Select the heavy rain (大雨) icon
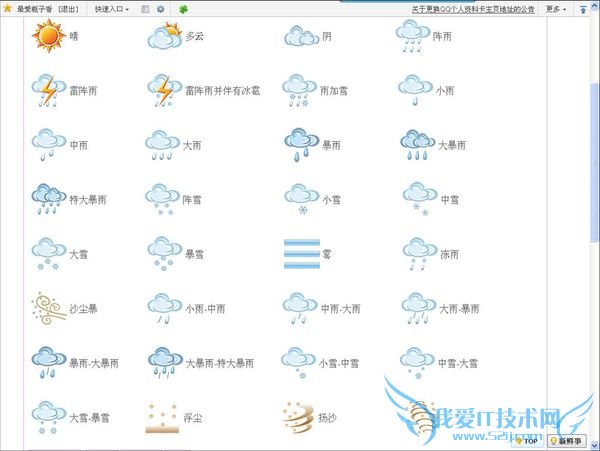The height and width of the screenshot is (451, 600). point(162,145)
